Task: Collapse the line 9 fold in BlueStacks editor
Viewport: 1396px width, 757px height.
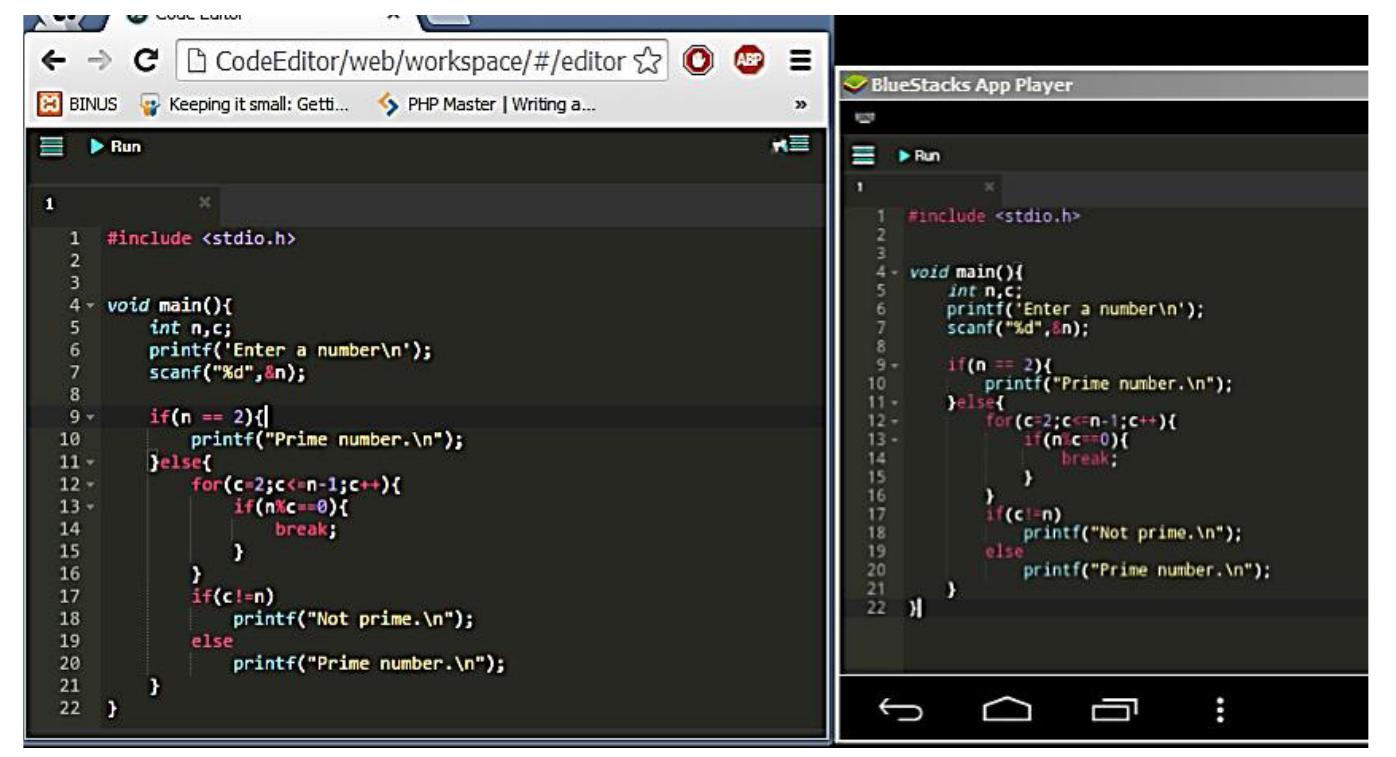Action: click(895, 366)
